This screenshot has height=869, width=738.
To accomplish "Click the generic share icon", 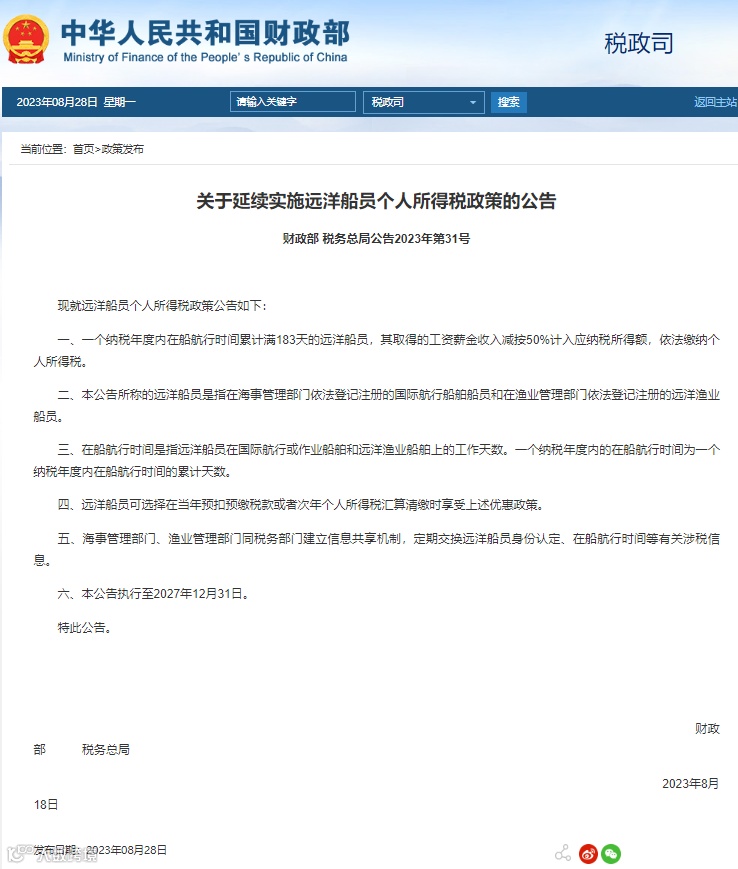I will click(x=563, y=853).
